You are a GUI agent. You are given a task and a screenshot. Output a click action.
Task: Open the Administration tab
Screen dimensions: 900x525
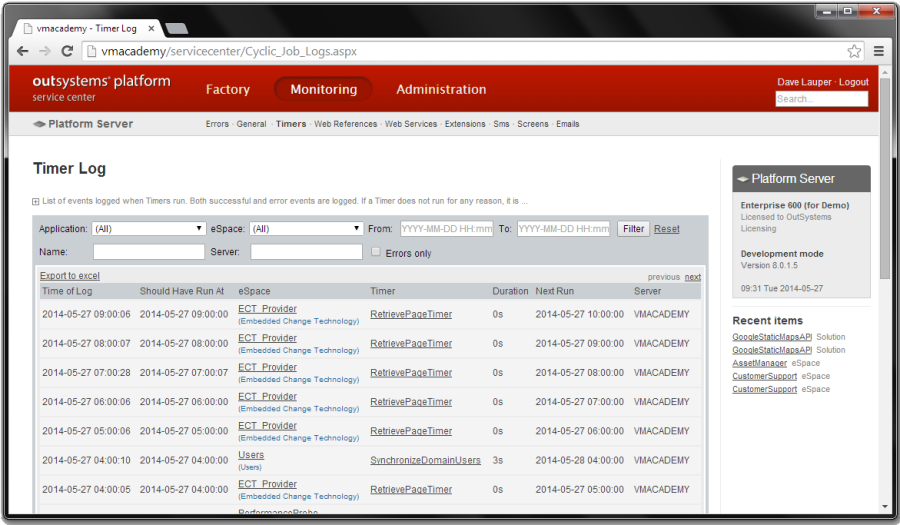[441, 90]
